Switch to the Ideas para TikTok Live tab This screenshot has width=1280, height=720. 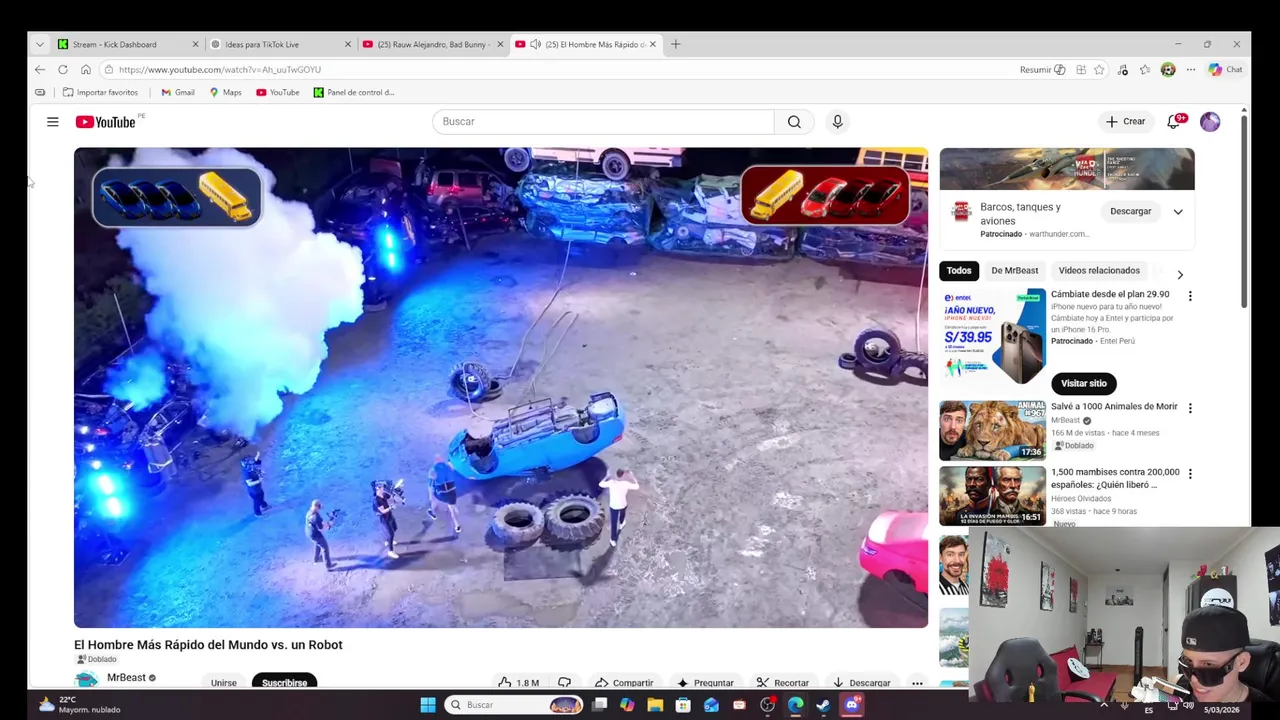(x=262, y=44)
